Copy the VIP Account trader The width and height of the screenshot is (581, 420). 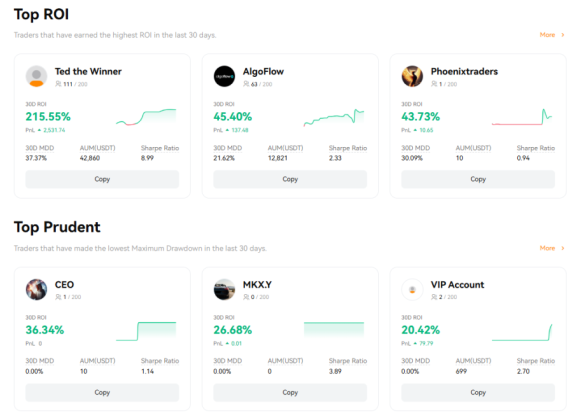pos(478,392)
